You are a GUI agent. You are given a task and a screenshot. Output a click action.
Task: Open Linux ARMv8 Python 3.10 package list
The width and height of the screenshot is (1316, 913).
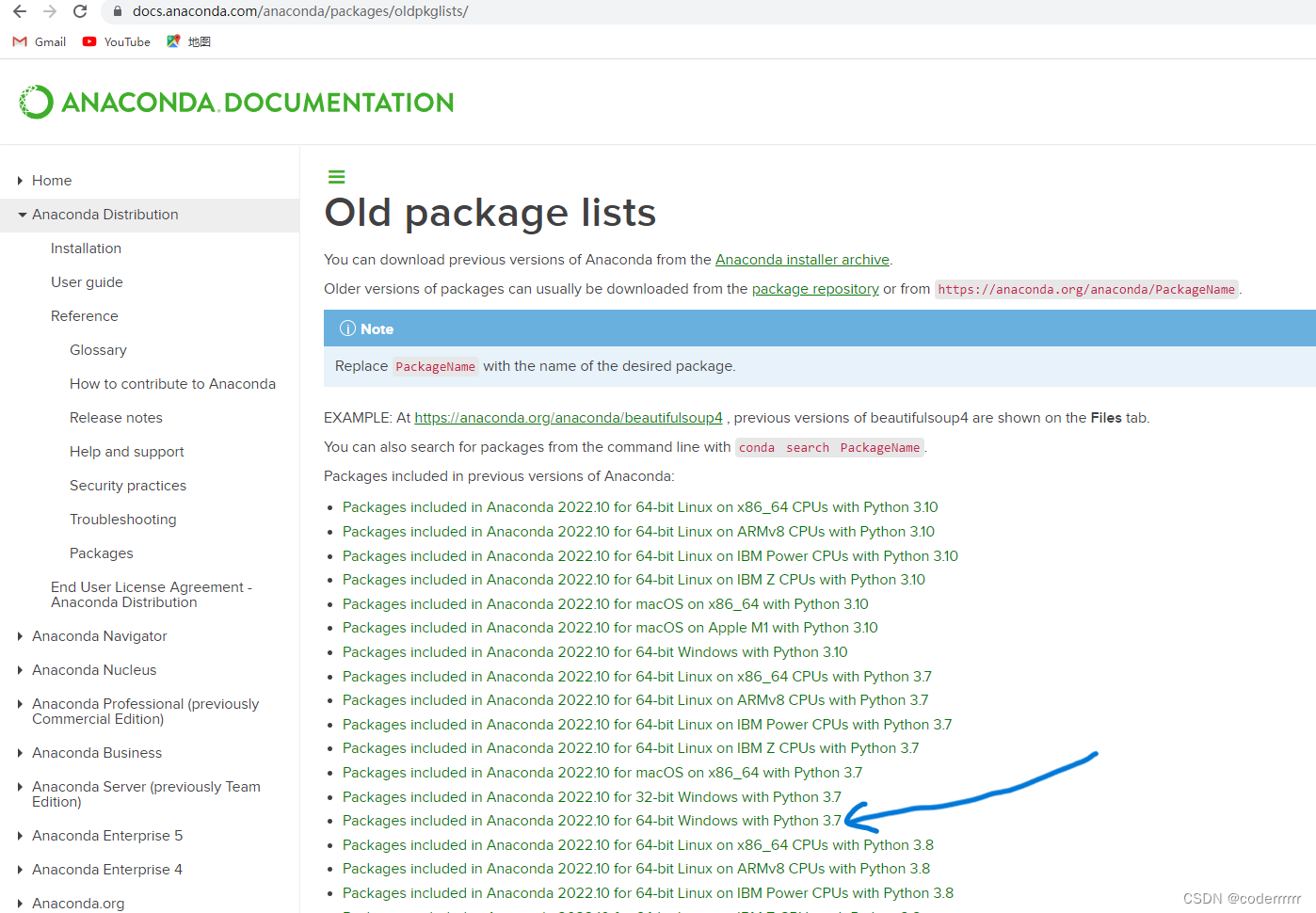coord(638,532)
